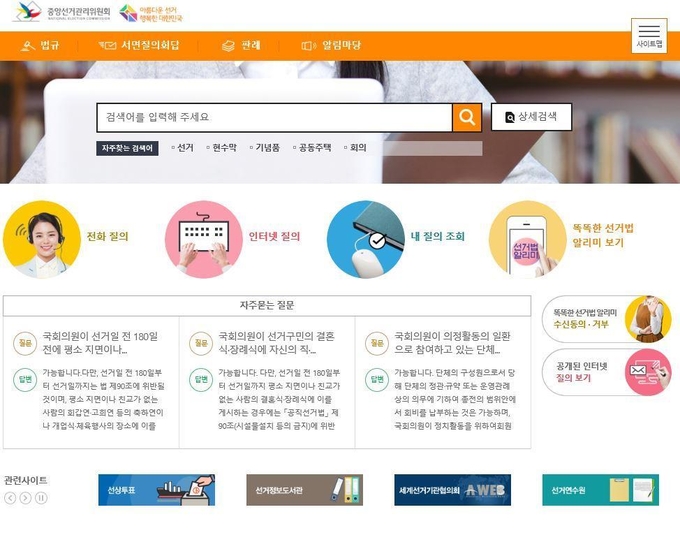The width and height of the screenshot is (680, 549).
Task: Select the 현수막 frequent search keyword
Action: coord(222,148)
